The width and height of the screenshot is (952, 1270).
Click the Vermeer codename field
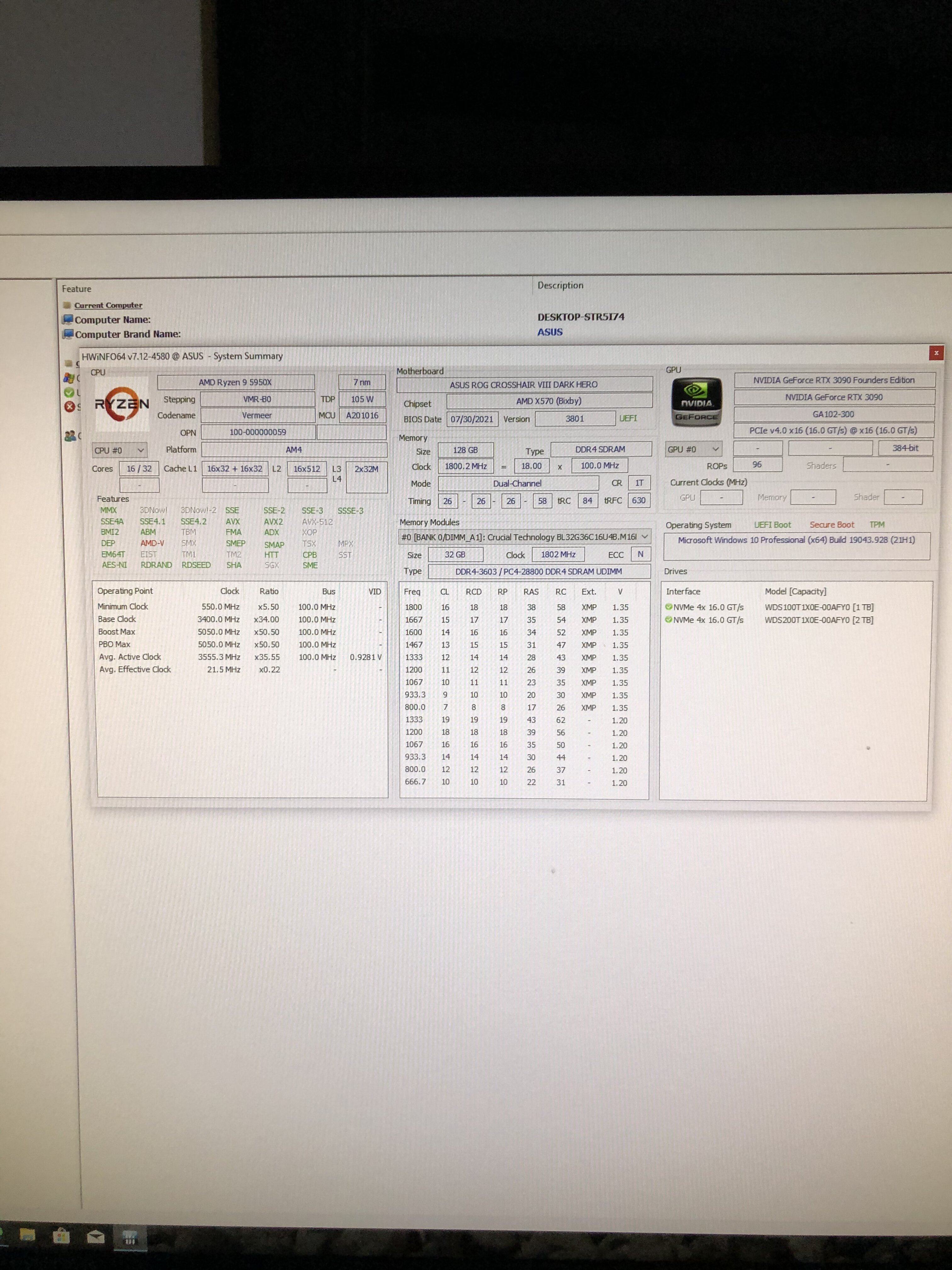point(257,415)
